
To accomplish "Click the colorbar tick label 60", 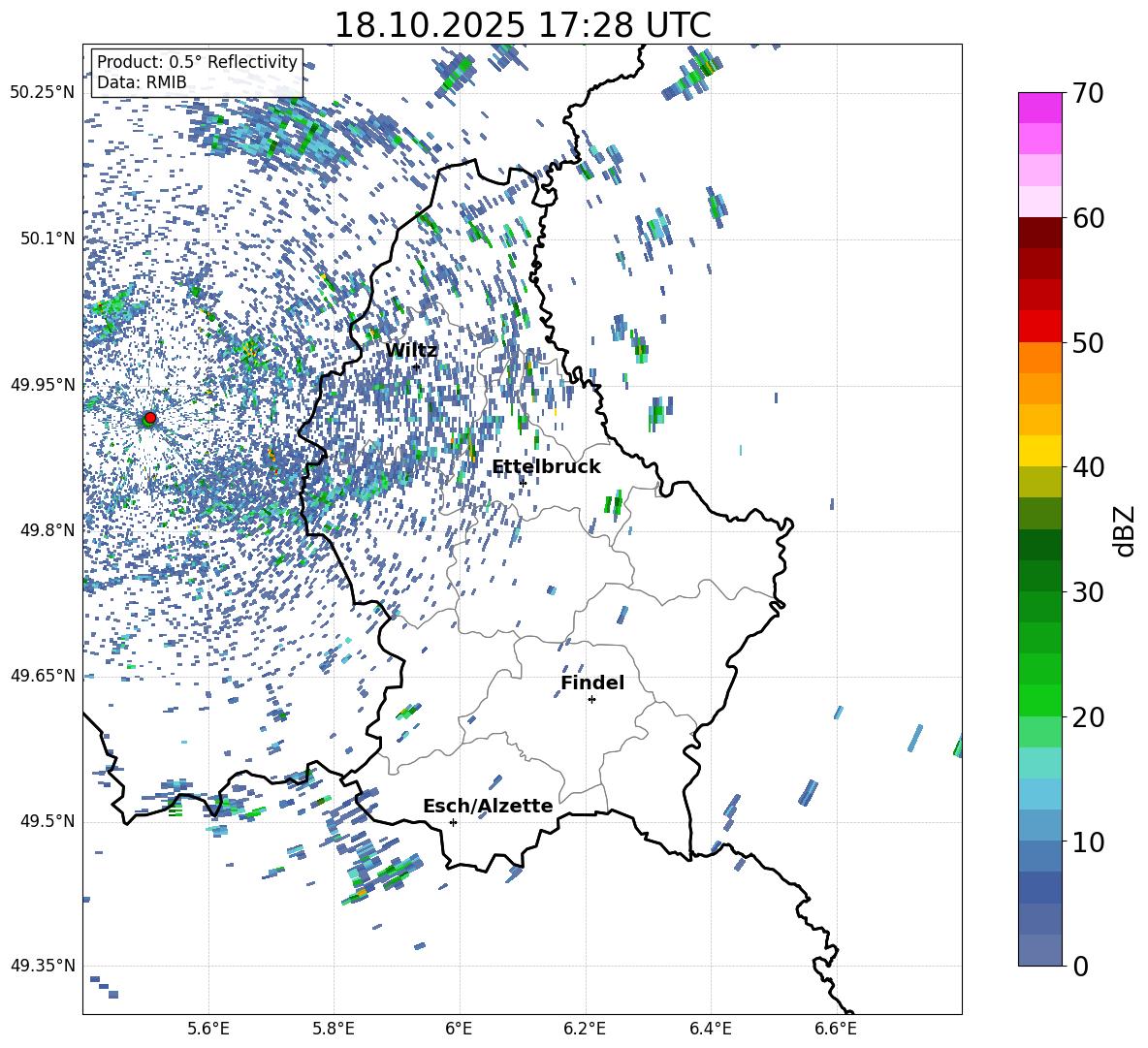I will (1088, 218).
